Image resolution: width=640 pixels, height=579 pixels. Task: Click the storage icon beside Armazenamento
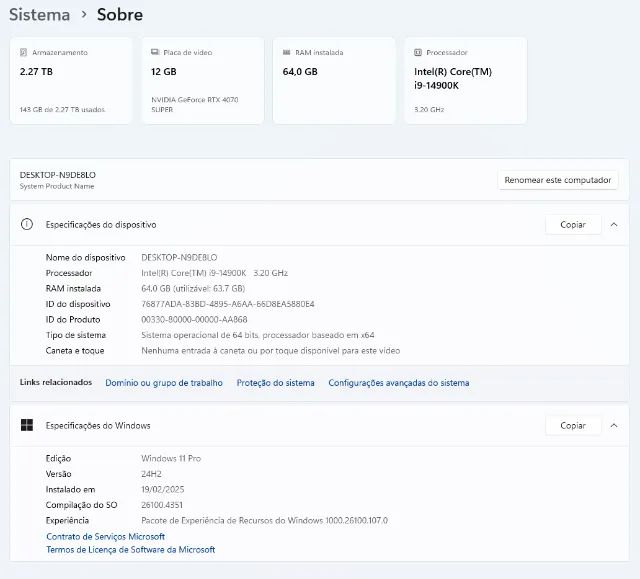[x=24, y=52]
